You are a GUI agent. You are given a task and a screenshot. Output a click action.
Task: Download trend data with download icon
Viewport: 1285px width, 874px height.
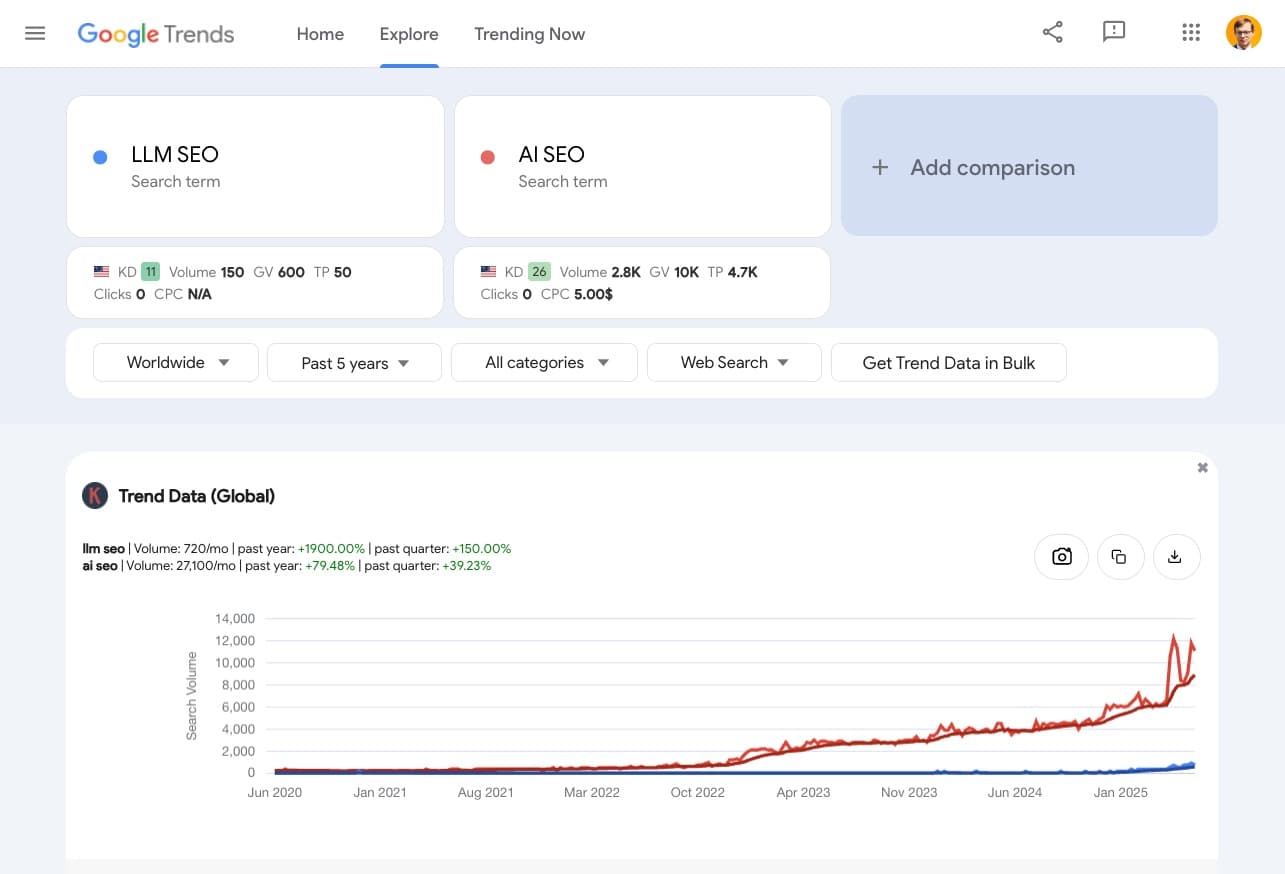(x=1176, y=557)
